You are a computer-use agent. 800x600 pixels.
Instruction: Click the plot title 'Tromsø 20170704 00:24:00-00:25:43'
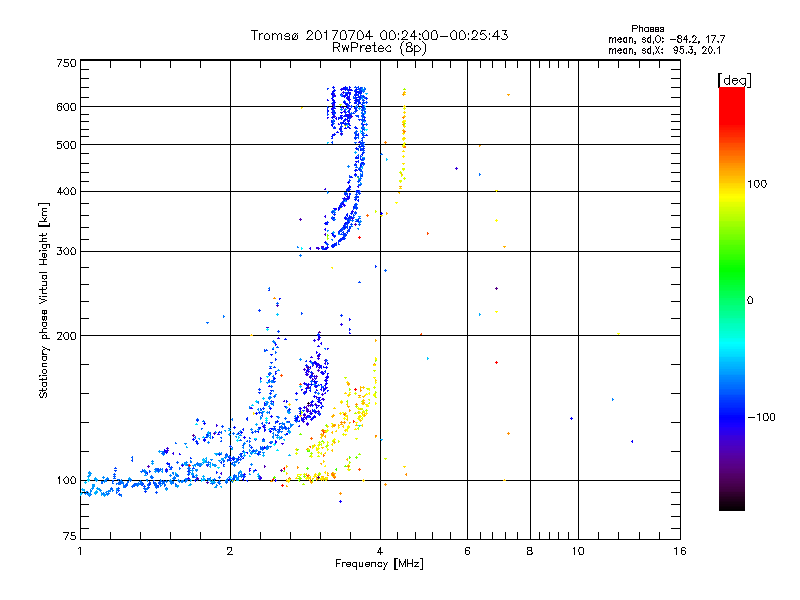pos(379,35)
